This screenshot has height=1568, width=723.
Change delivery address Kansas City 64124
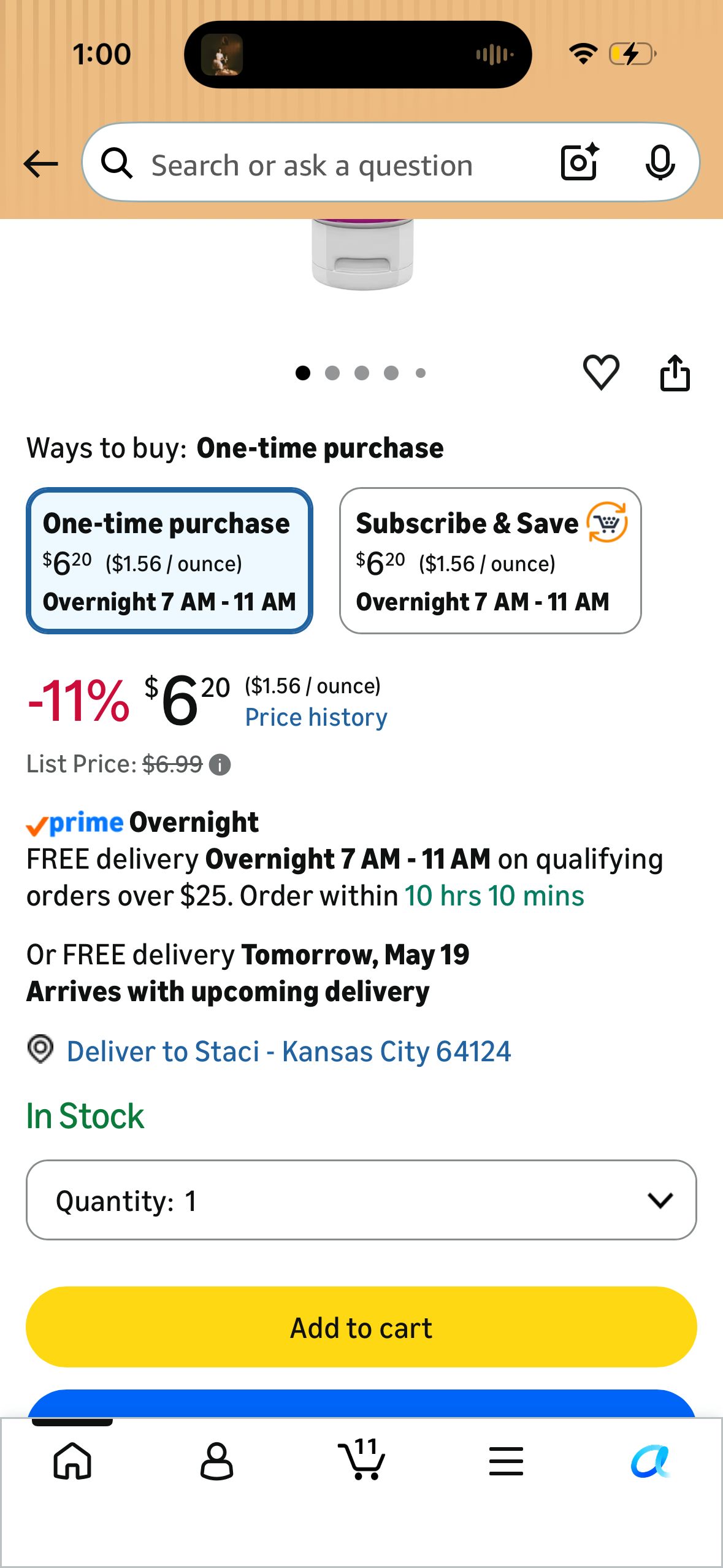[288, 1051]
